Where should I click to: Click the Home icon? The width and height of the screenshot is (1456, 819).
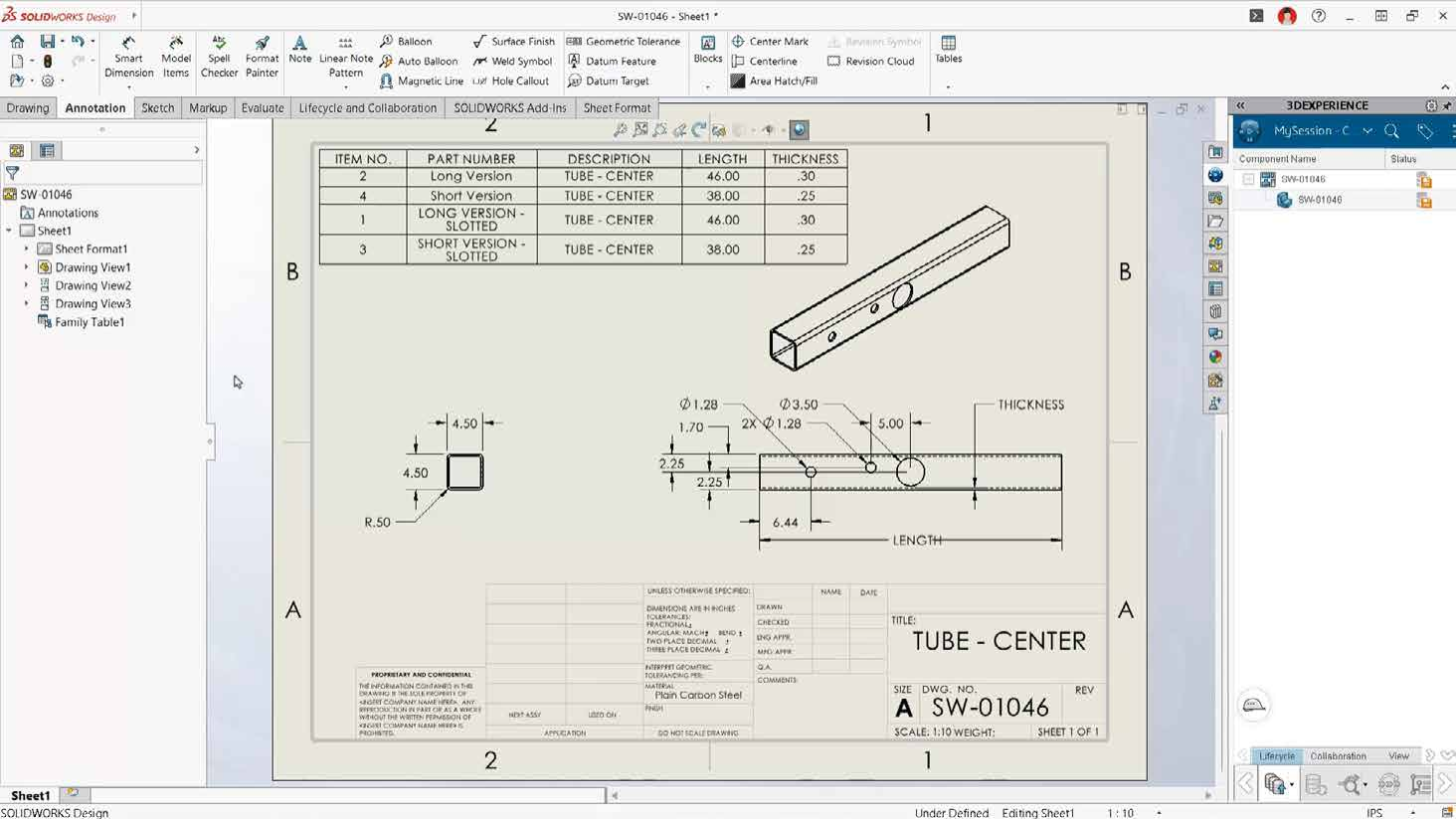coord(17,42)
